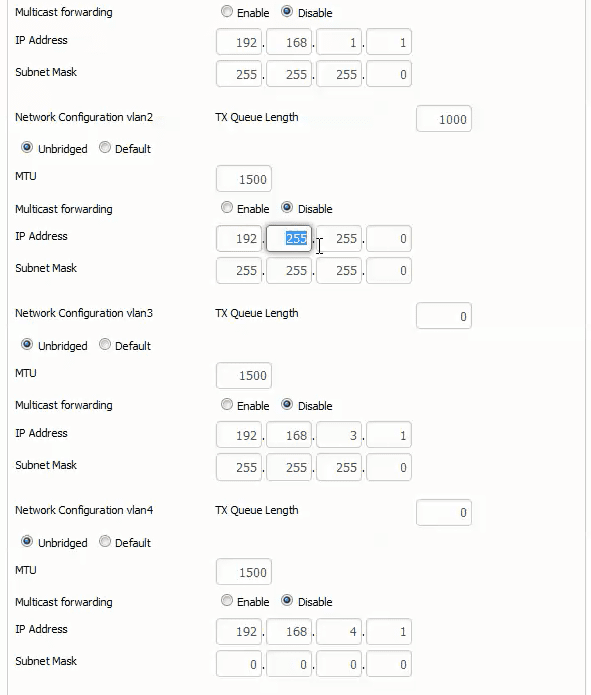Enable multicast forwarding for vlan3
Viewport: 591px width, 695px height.
pos(227,404)
